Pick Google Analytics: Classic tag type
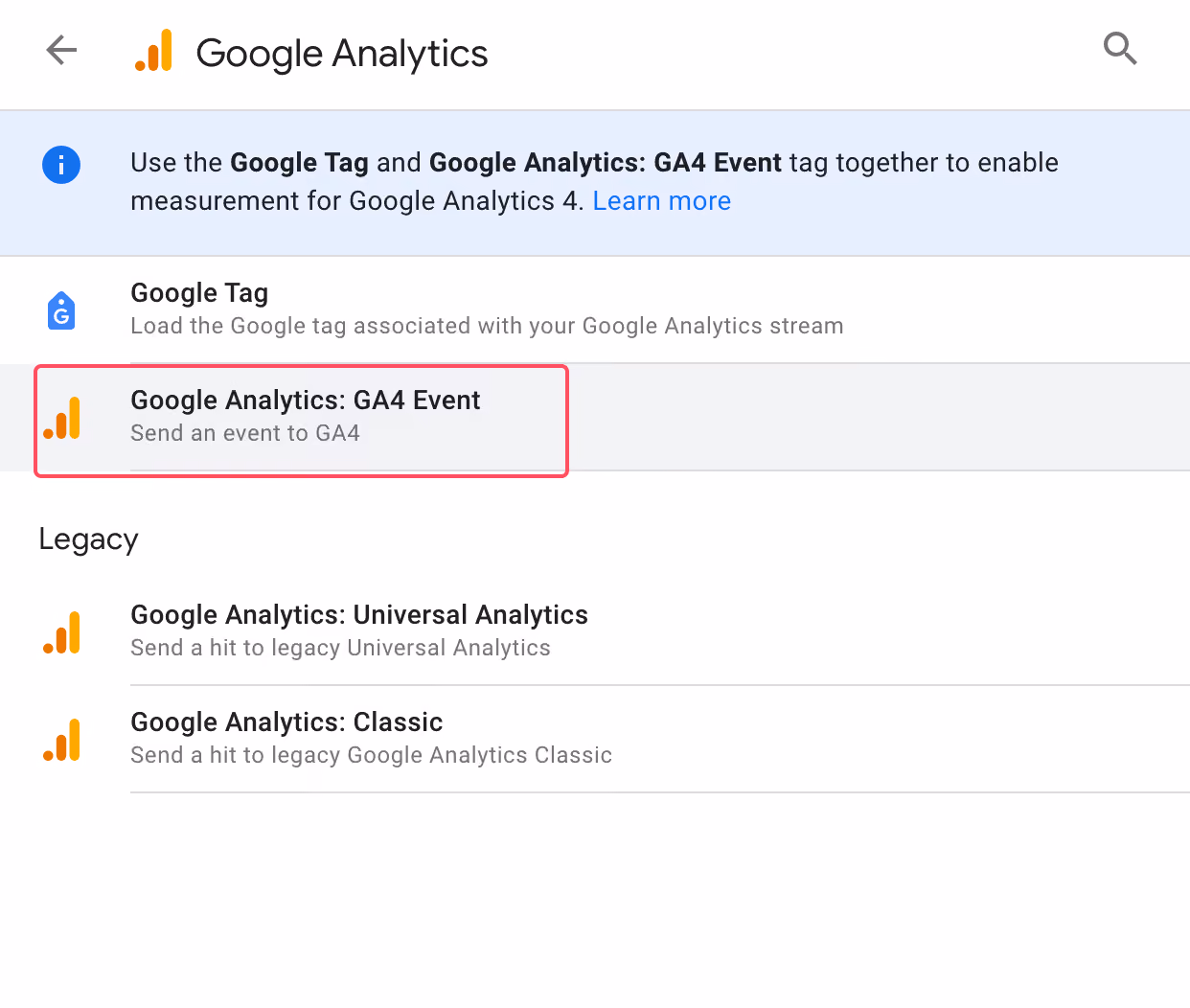Image resolution: width=1190 pixels, height=1008 pixels. pos(595,740)
